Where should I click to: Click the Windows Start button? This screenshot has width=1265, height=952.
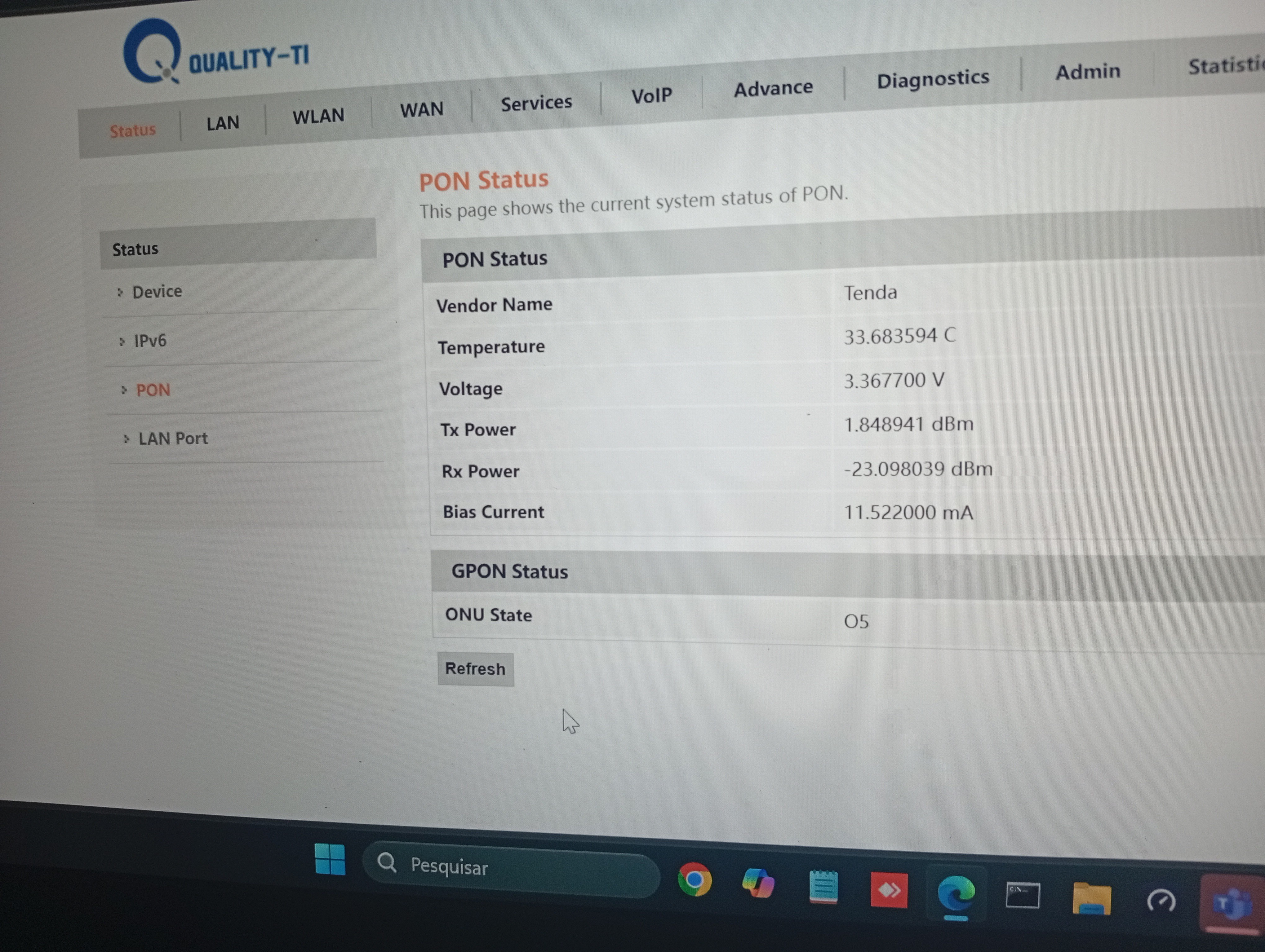pyautogui.click(x=330, y=859)
